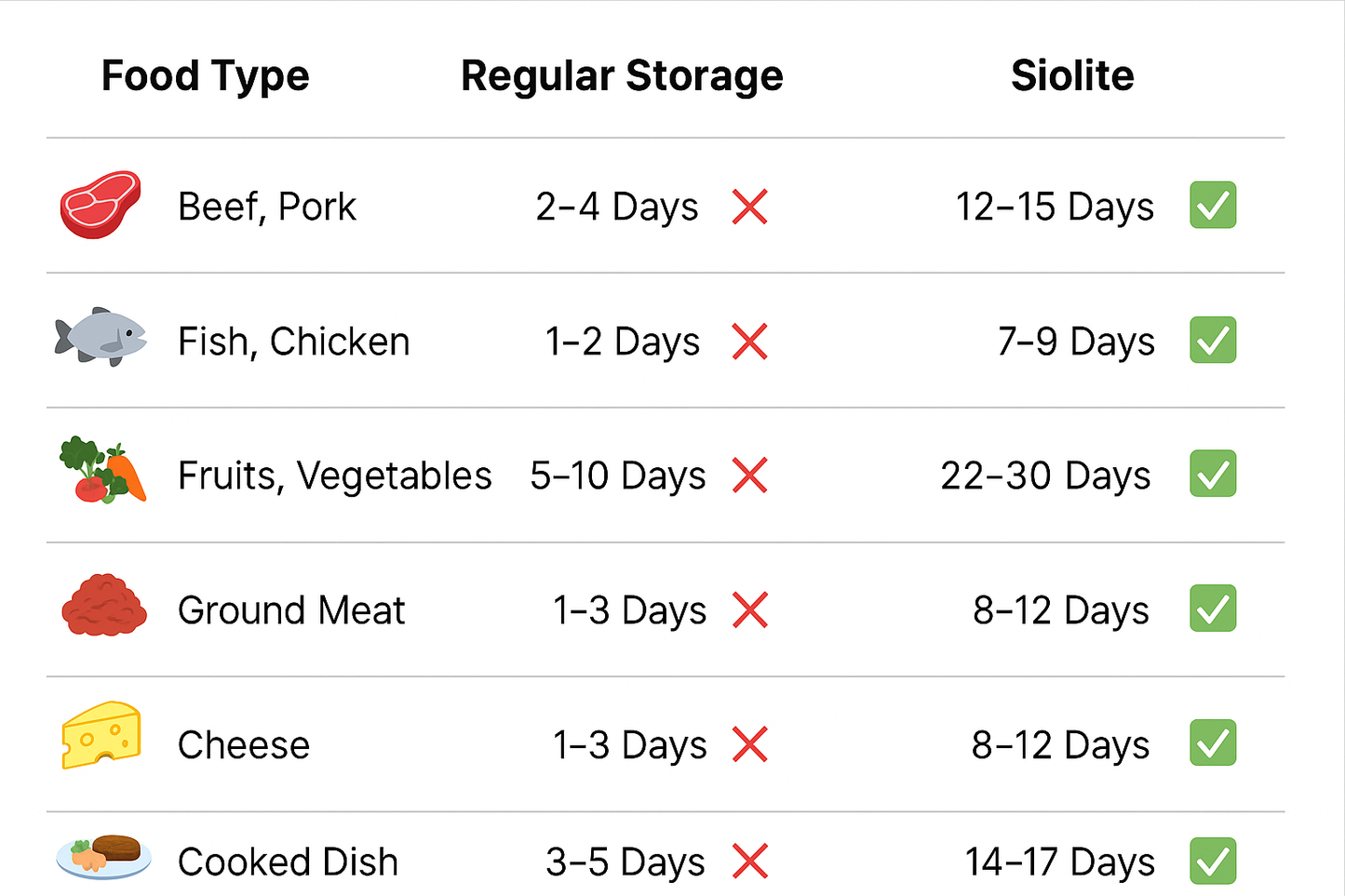
Task: Click the Siolite column header
Action: pos(1072,76)
